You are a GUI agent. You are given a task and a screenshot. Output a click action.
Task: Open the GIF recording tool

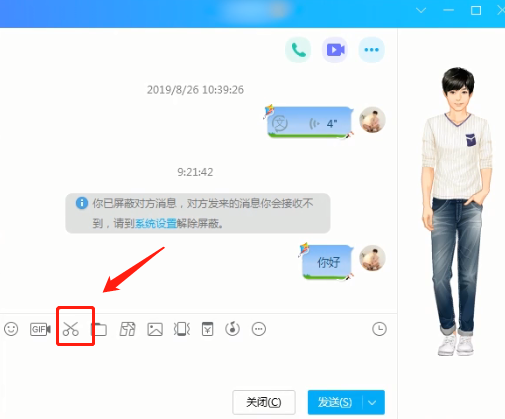point(40,329)
